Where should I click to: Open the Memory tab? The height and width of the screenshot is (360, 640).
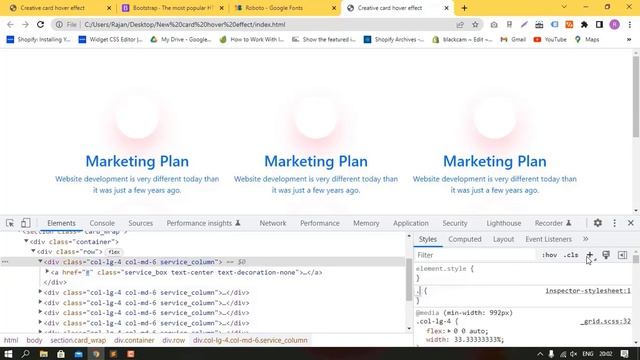(x=366, y=223)
